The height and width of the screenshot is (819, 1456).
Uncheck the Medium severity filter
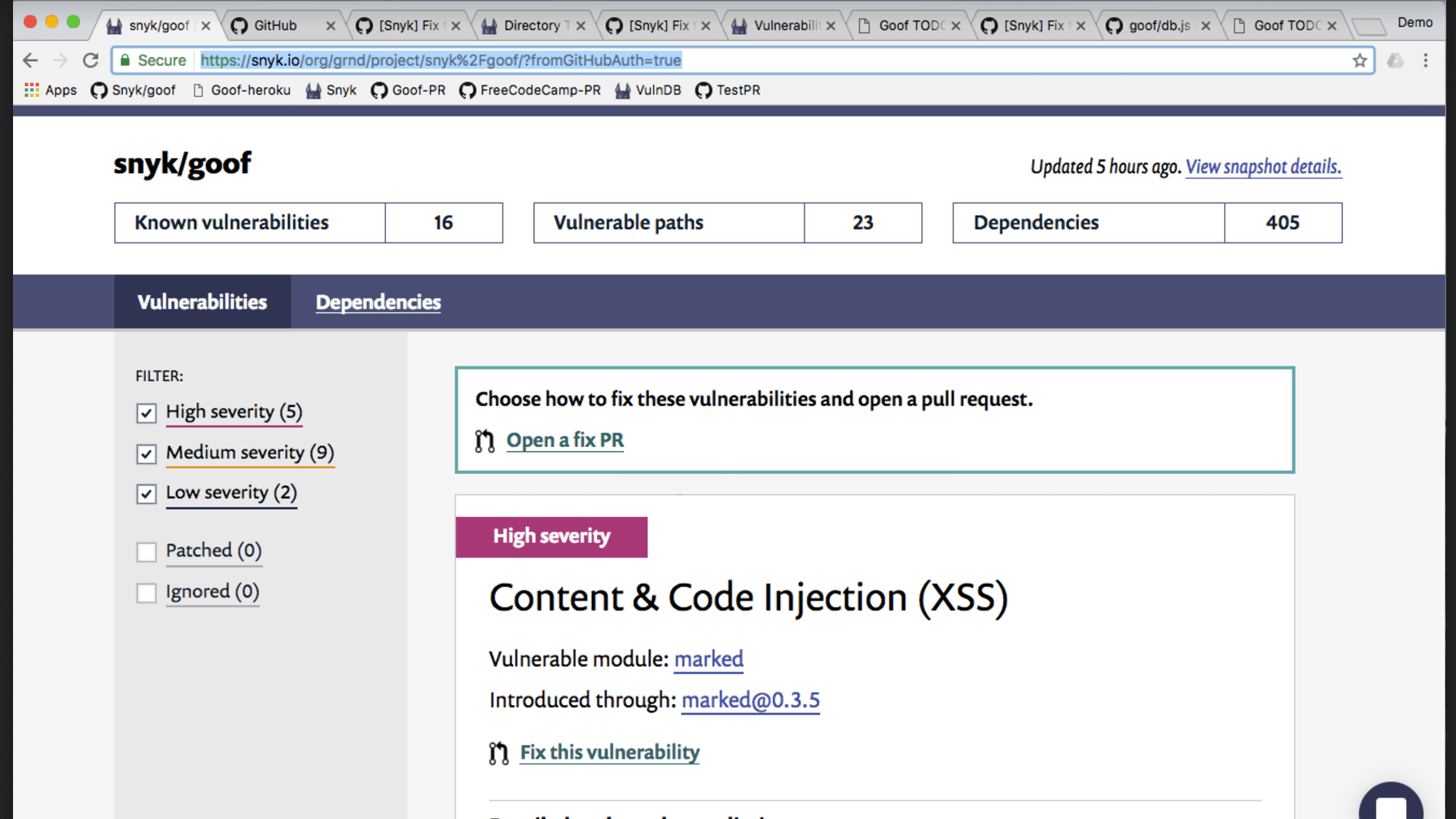pyautogui.click(x=147, y=453)
